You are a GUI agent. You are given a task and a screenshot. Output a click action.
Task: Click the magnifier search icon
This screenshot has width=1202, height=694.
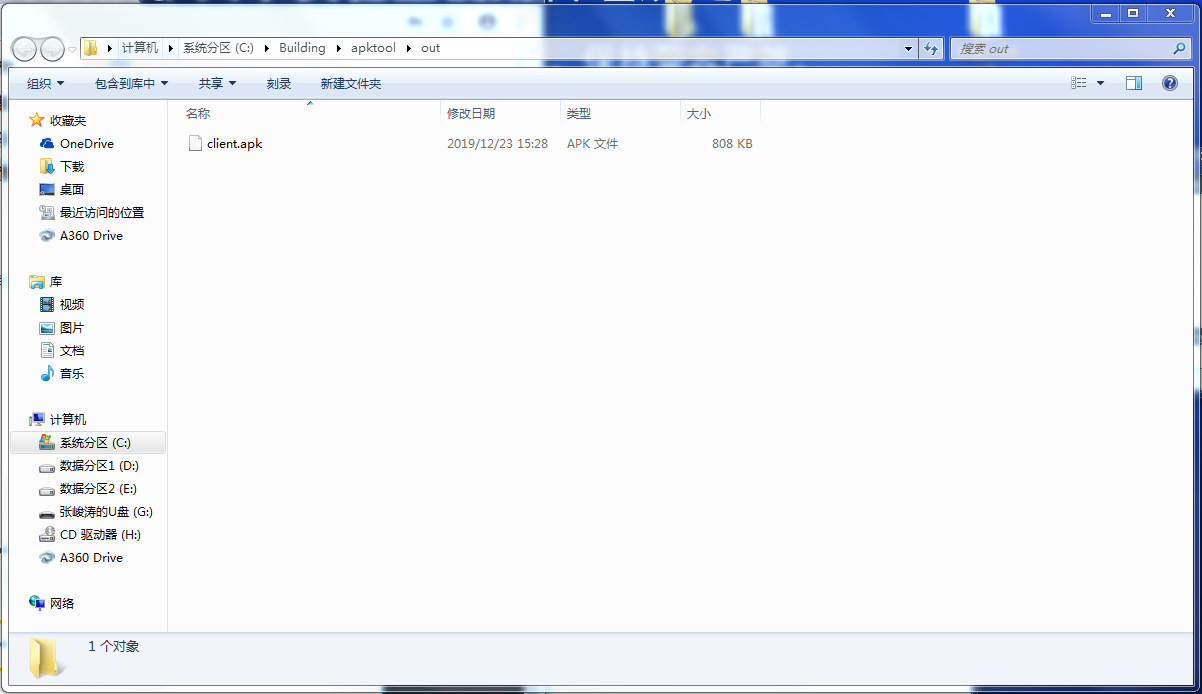pyautogui.click(x=1179, y=48)
